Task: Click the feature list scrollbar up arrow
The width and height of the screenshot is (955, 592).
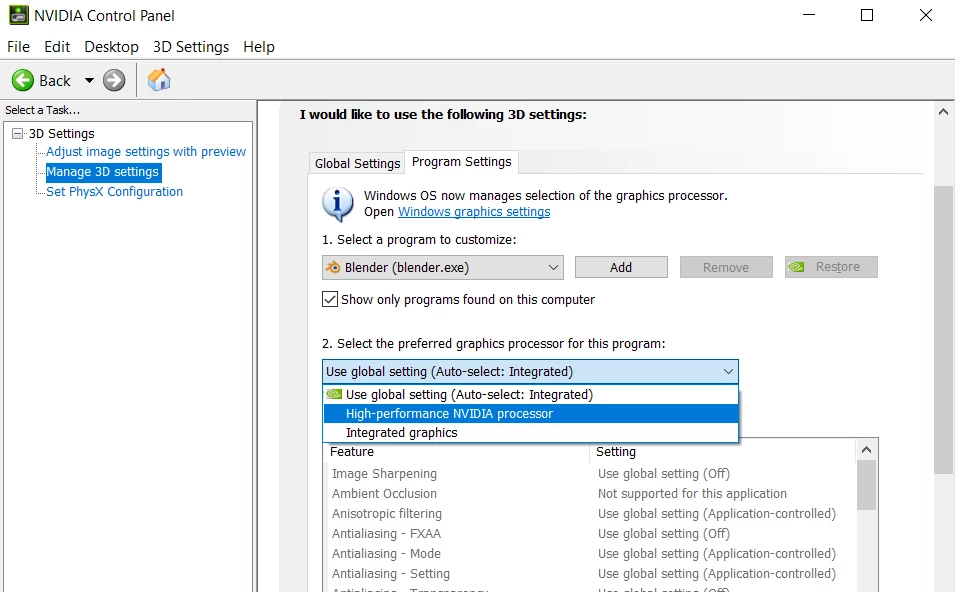Action: click(x=866, y=450)
